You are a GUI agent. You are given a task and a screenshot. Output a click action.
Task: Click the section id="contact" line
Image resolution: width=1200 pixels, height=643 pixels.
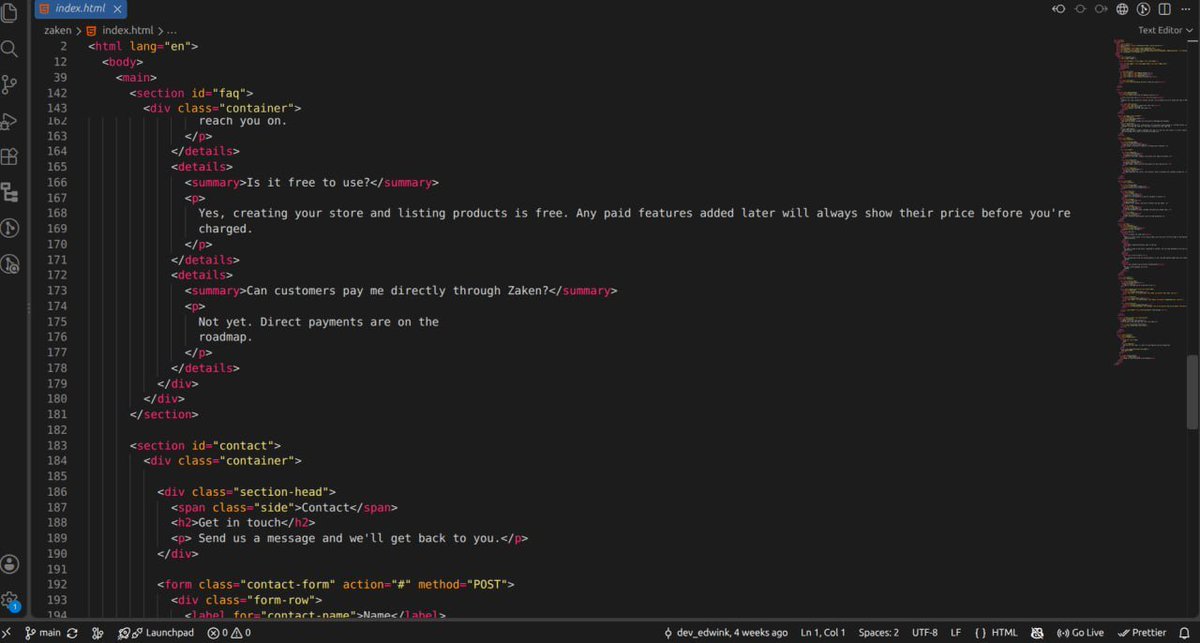coord(205,446)
